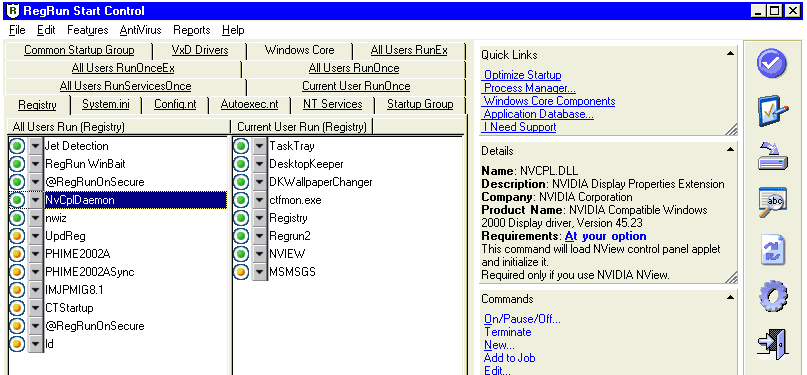Collapse the Quick Links panel

[x=730, y=54]
